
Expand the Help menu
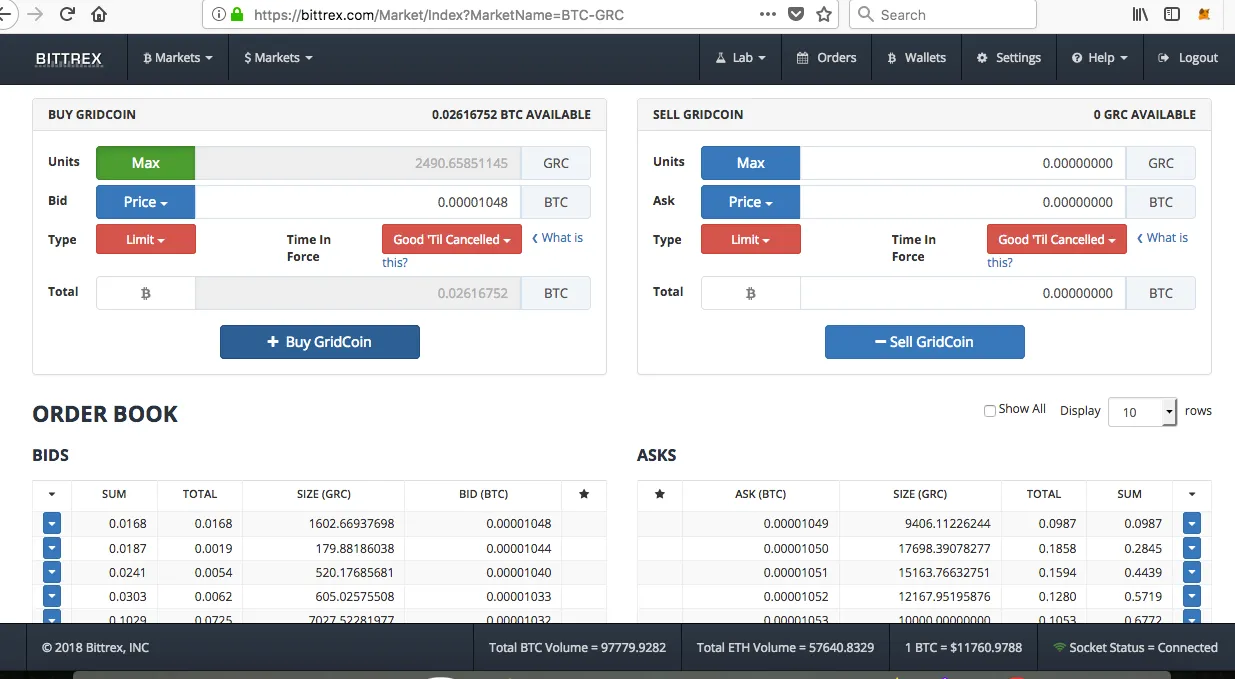pyautogui.click(x=1099, y=58)
